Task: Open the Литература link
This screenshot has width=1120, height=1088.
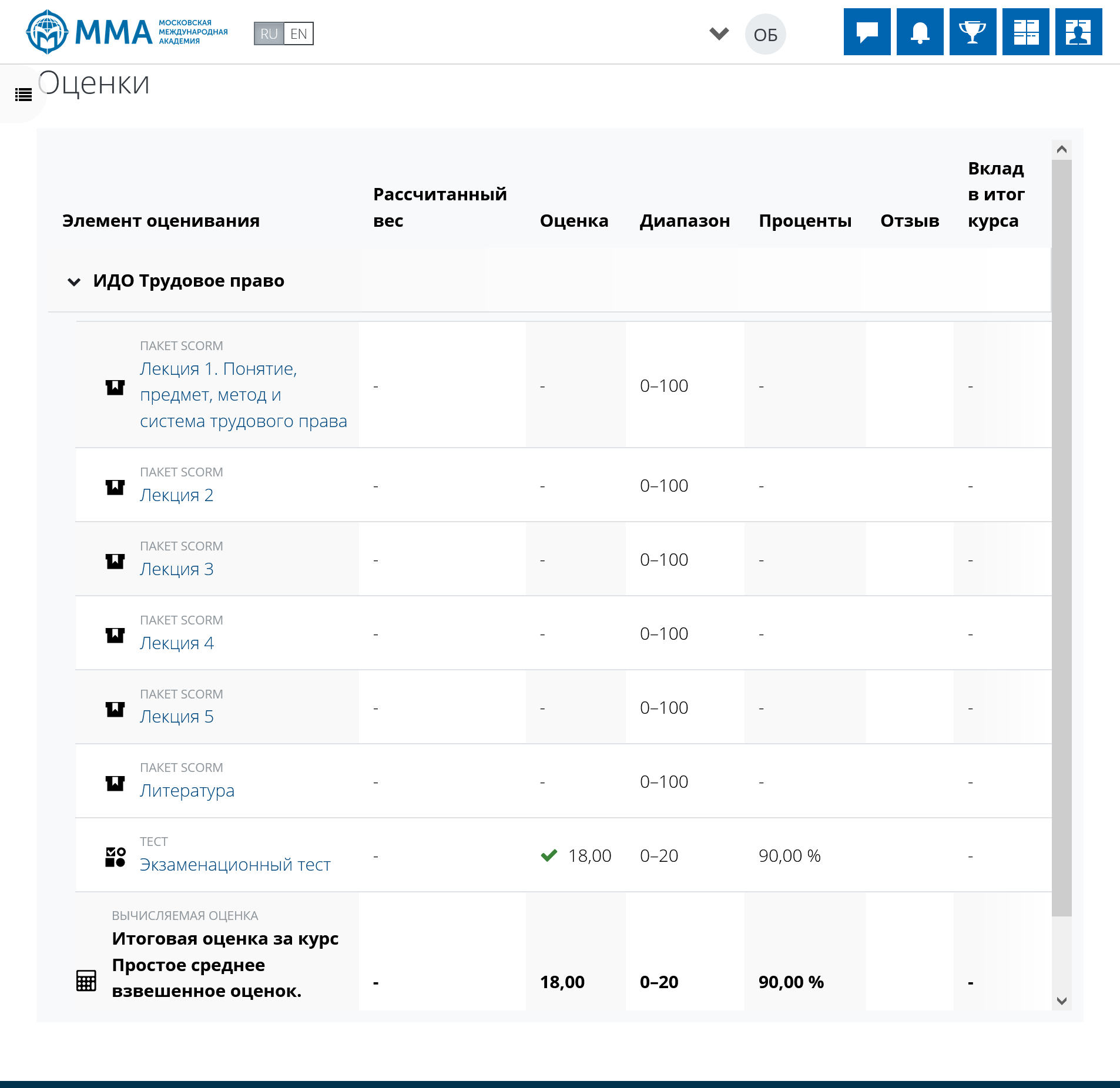Action: pyautogui.click(x=187, y=791)
